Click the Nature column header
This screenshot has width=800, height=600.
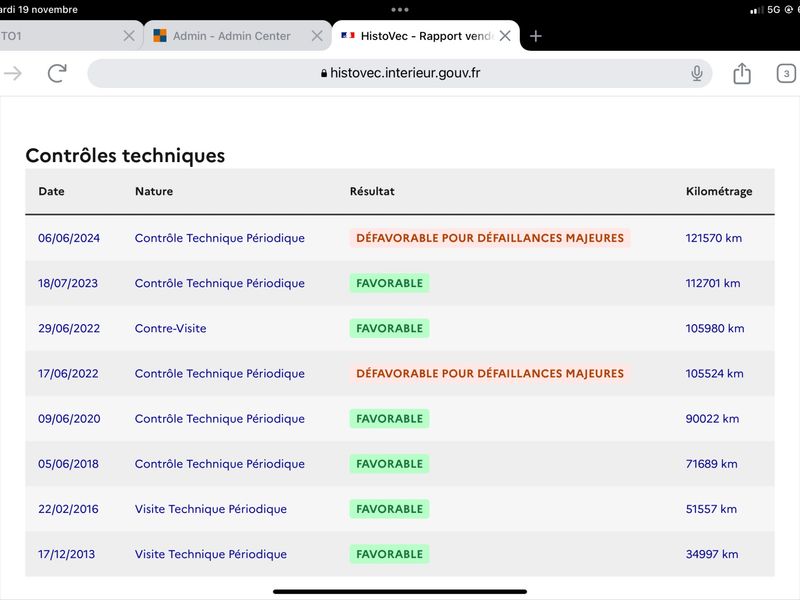pos(154,191)
